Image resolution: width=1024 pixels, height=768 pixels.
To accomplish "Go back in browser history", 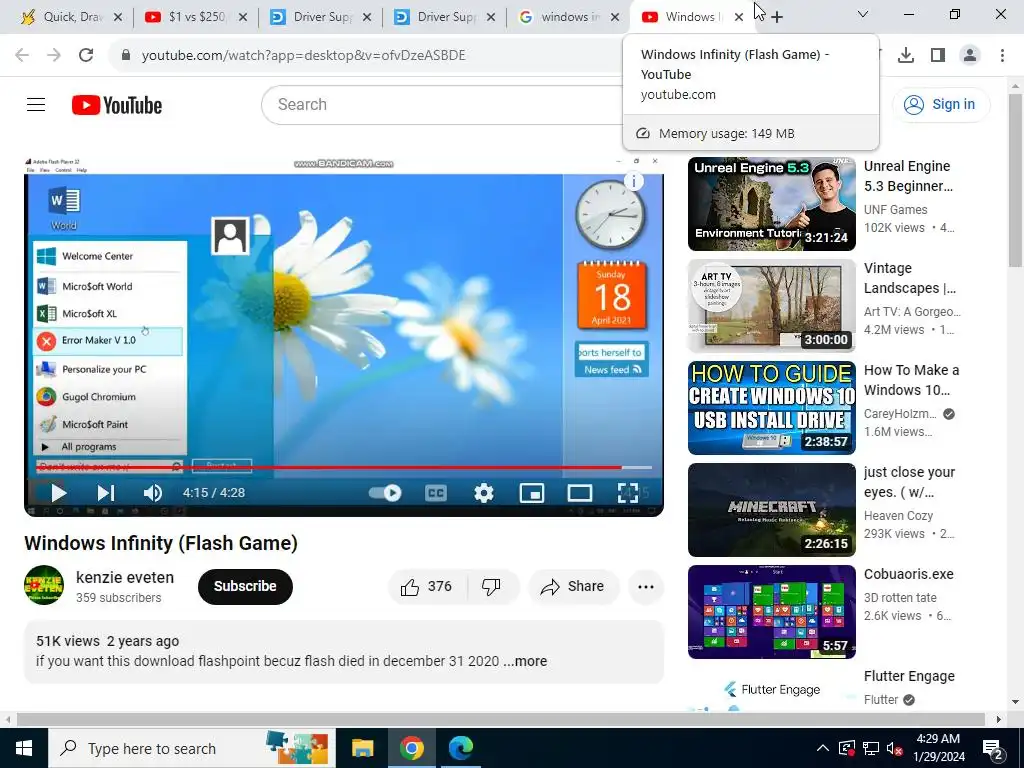I will (22, 55).
